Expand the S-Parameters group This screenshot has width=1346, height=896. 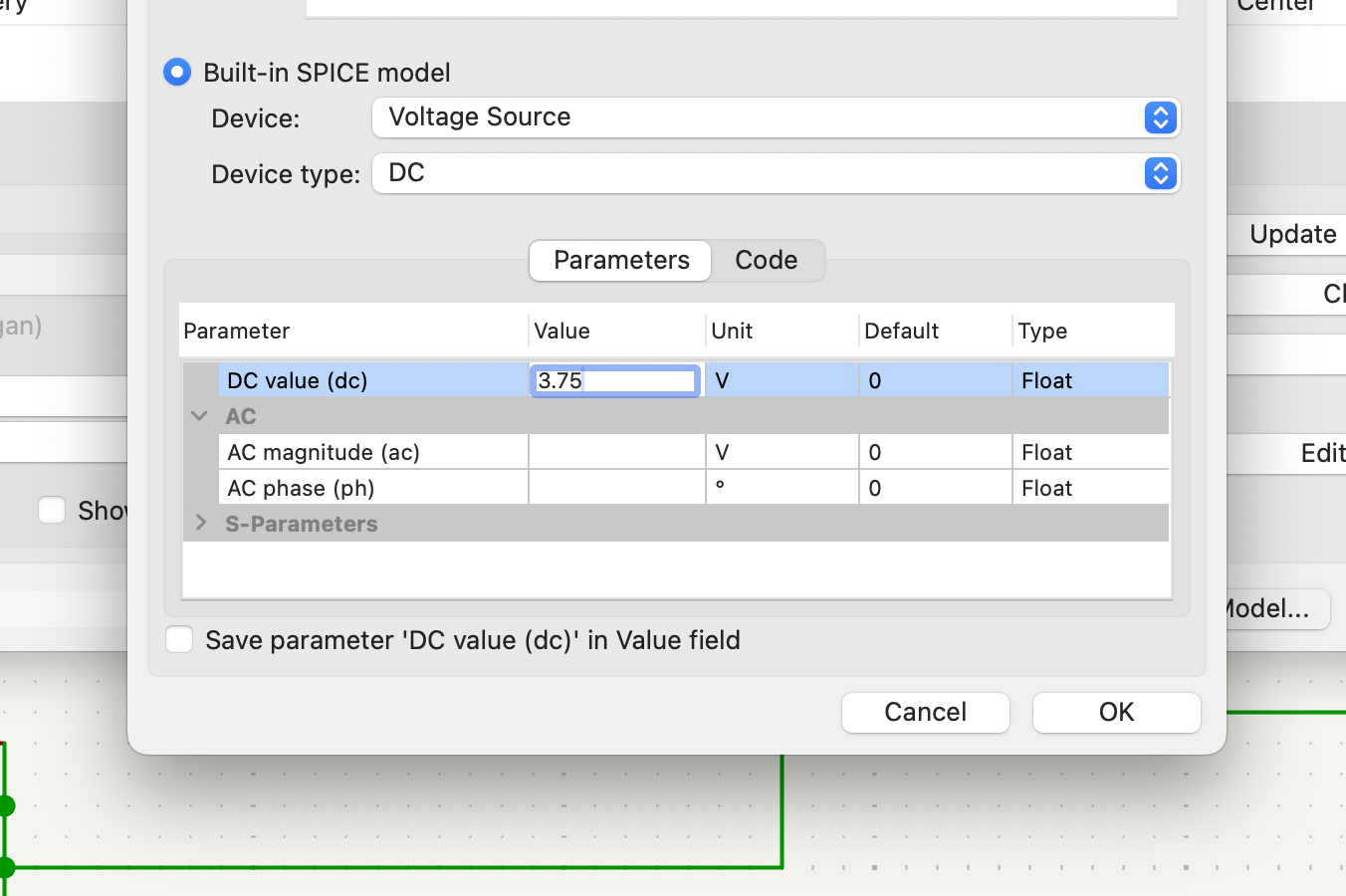[x=199, y=523]
